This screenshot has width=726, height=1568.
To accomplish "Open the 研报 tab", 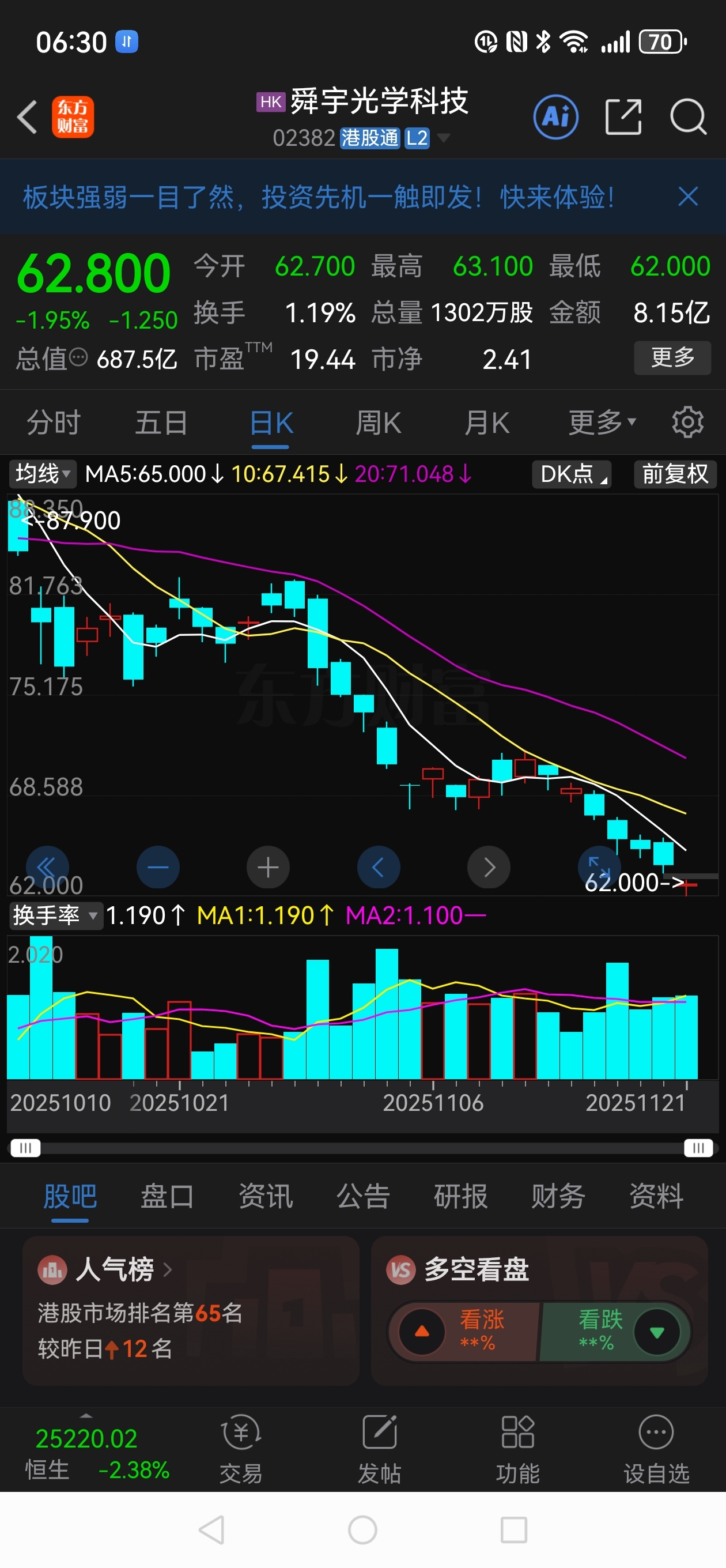I will (x=461, y=1196).
